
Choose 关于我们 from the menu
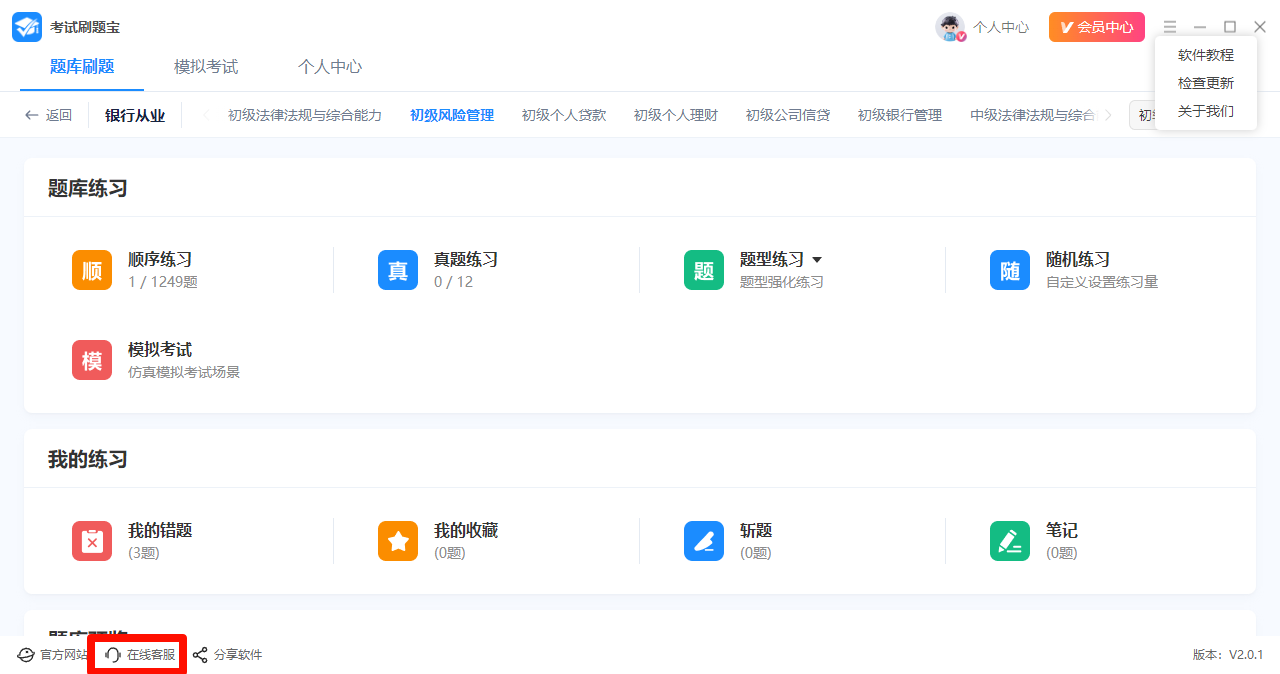[x=1206, y=111]
